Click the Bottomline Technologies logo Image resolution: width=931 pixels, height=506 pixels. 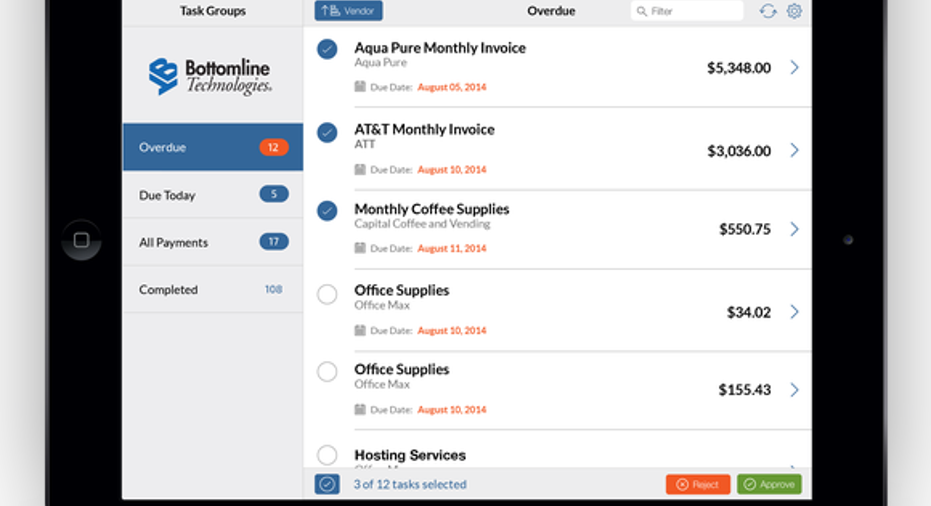click(210, 76)
